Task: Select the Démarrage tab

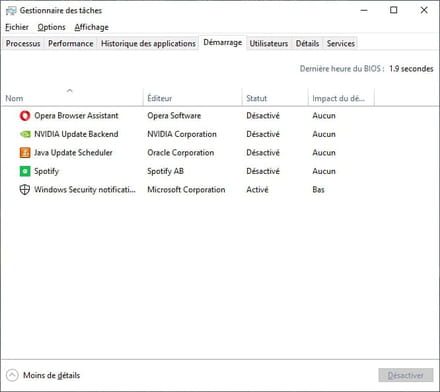Action: pyautogui.click(x=223, y=43)
